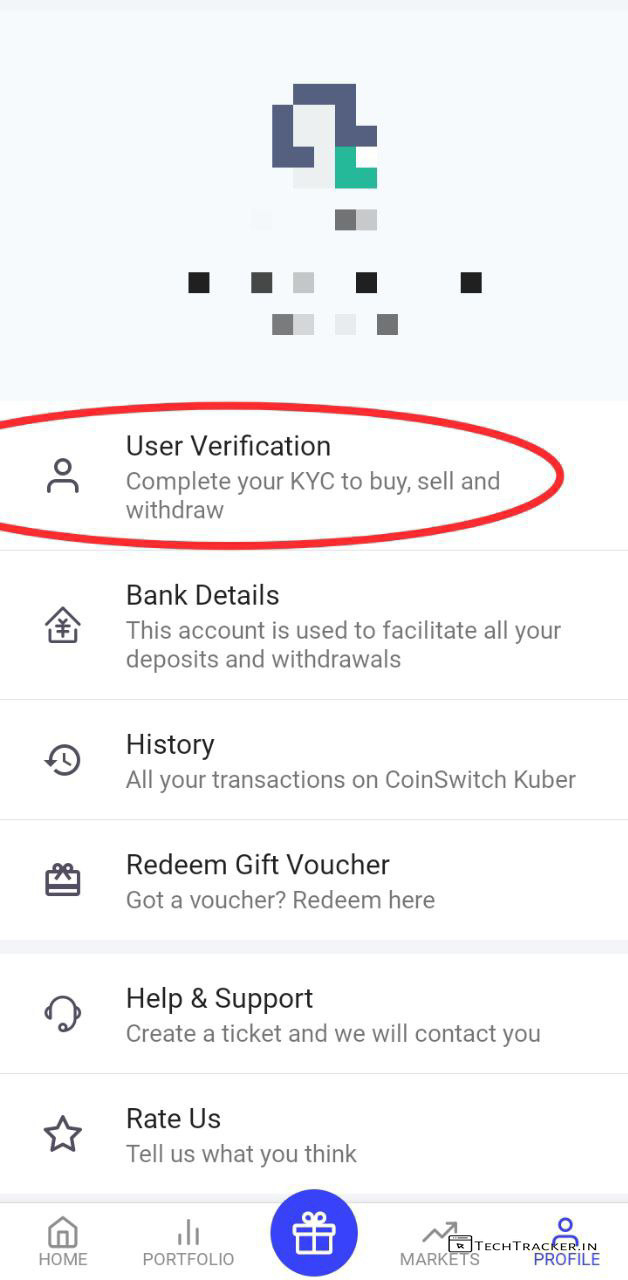Tap the blurred profile name text
The width and height of the screenshot is (628, 1280).
[334, 283]
